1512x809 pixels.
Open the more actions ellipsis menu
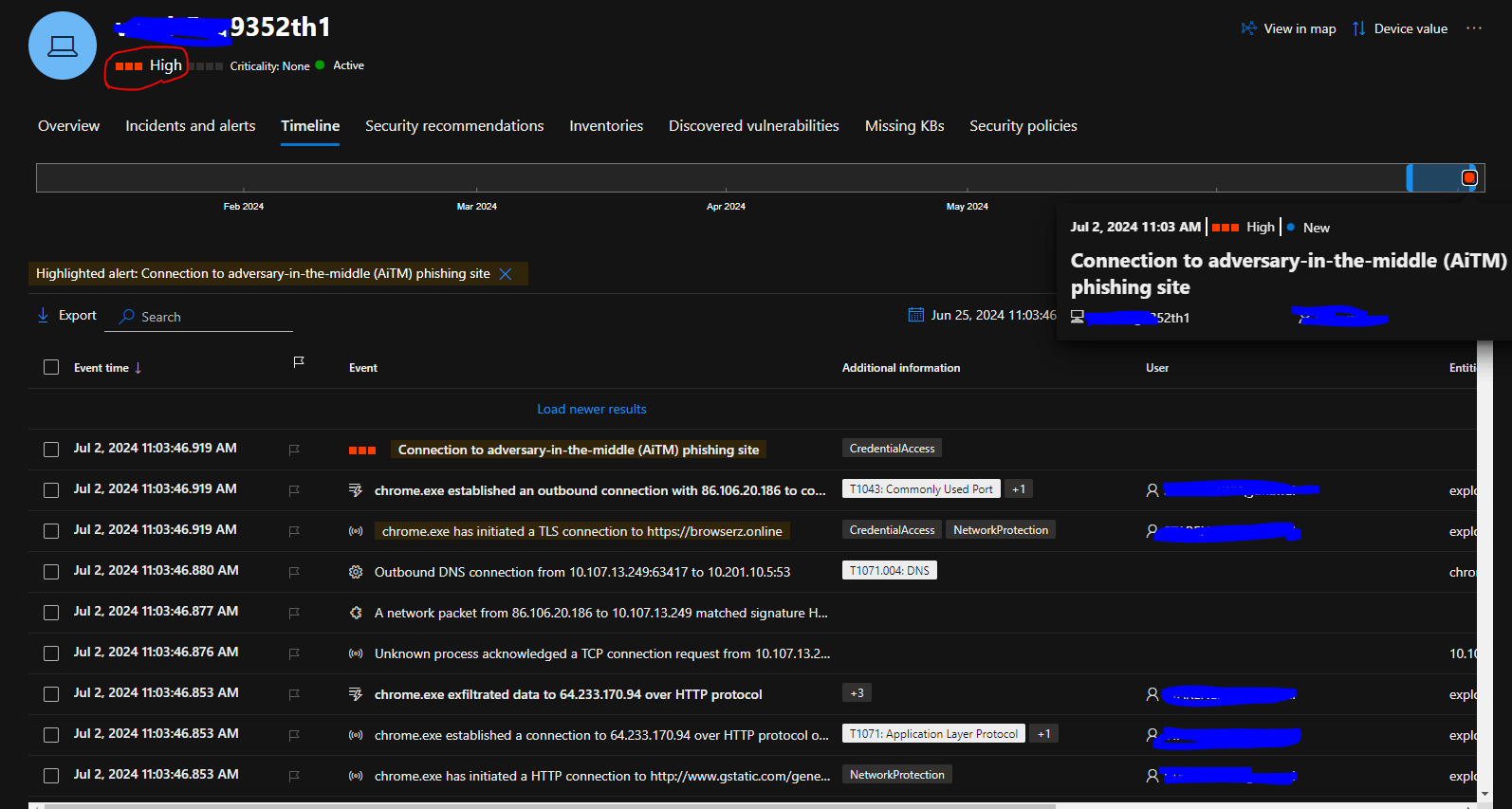click(1474, 28)
